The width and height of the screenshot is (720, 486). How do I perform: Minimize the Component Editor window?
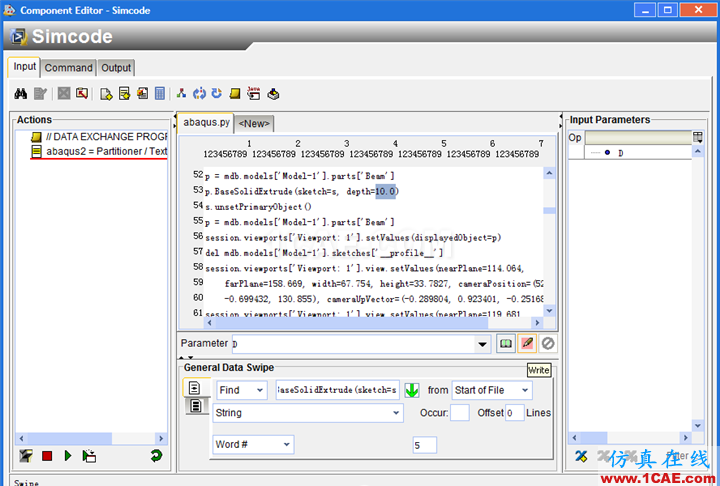pos(645,10)
